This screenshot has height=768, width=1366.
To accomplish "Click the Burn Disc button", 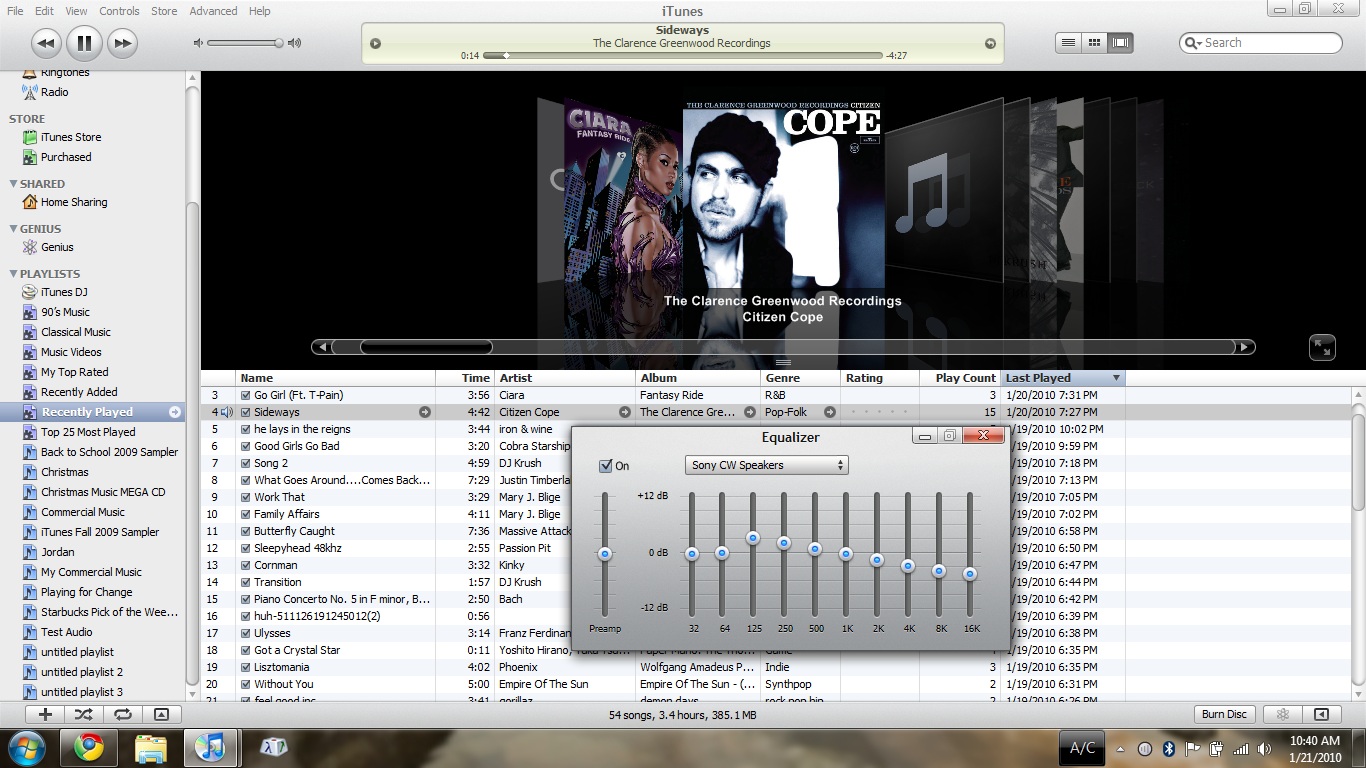I will tap(1224, 714).
